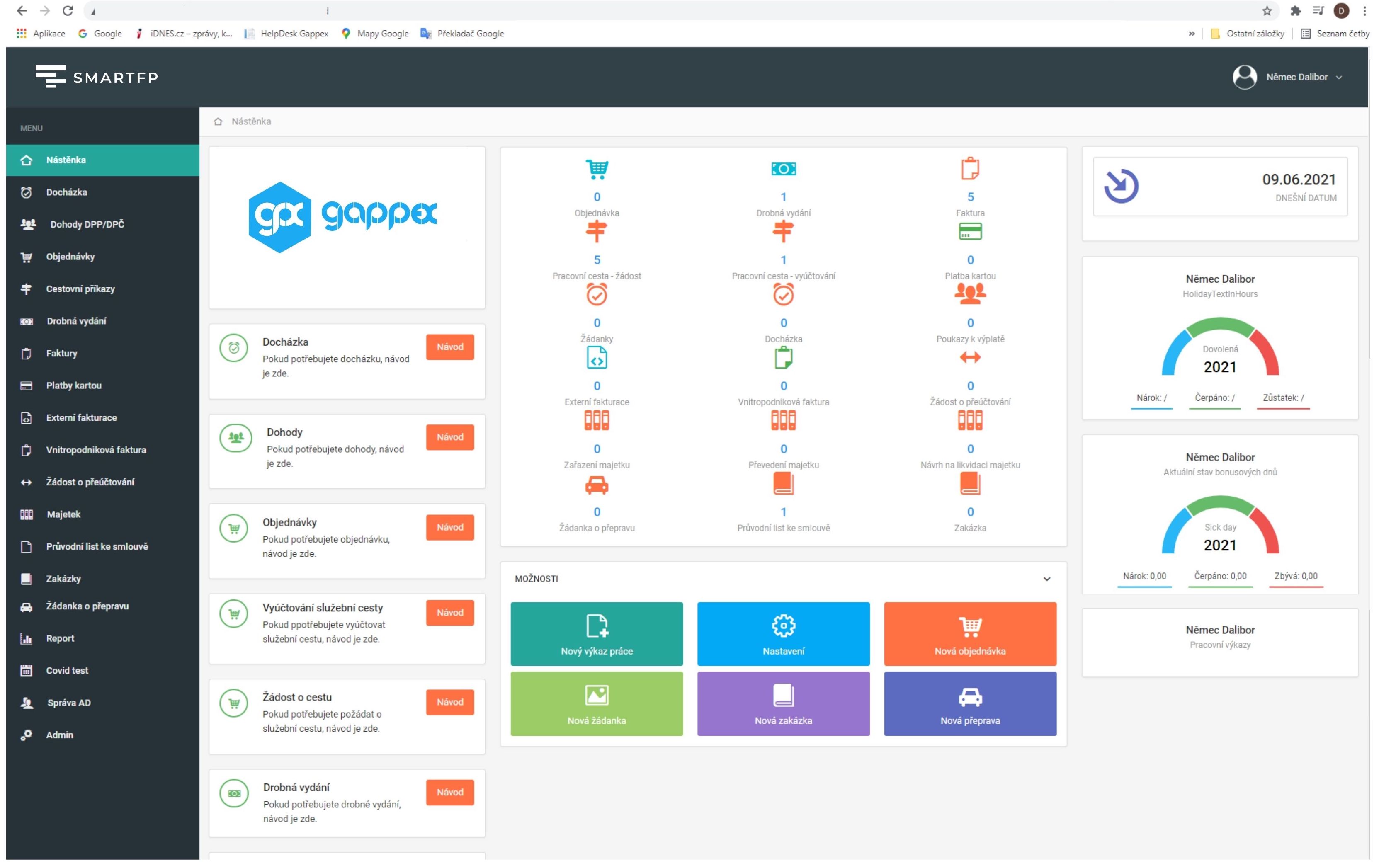Click the Gappex logo image
The image size is (1379, 868).
342,218
